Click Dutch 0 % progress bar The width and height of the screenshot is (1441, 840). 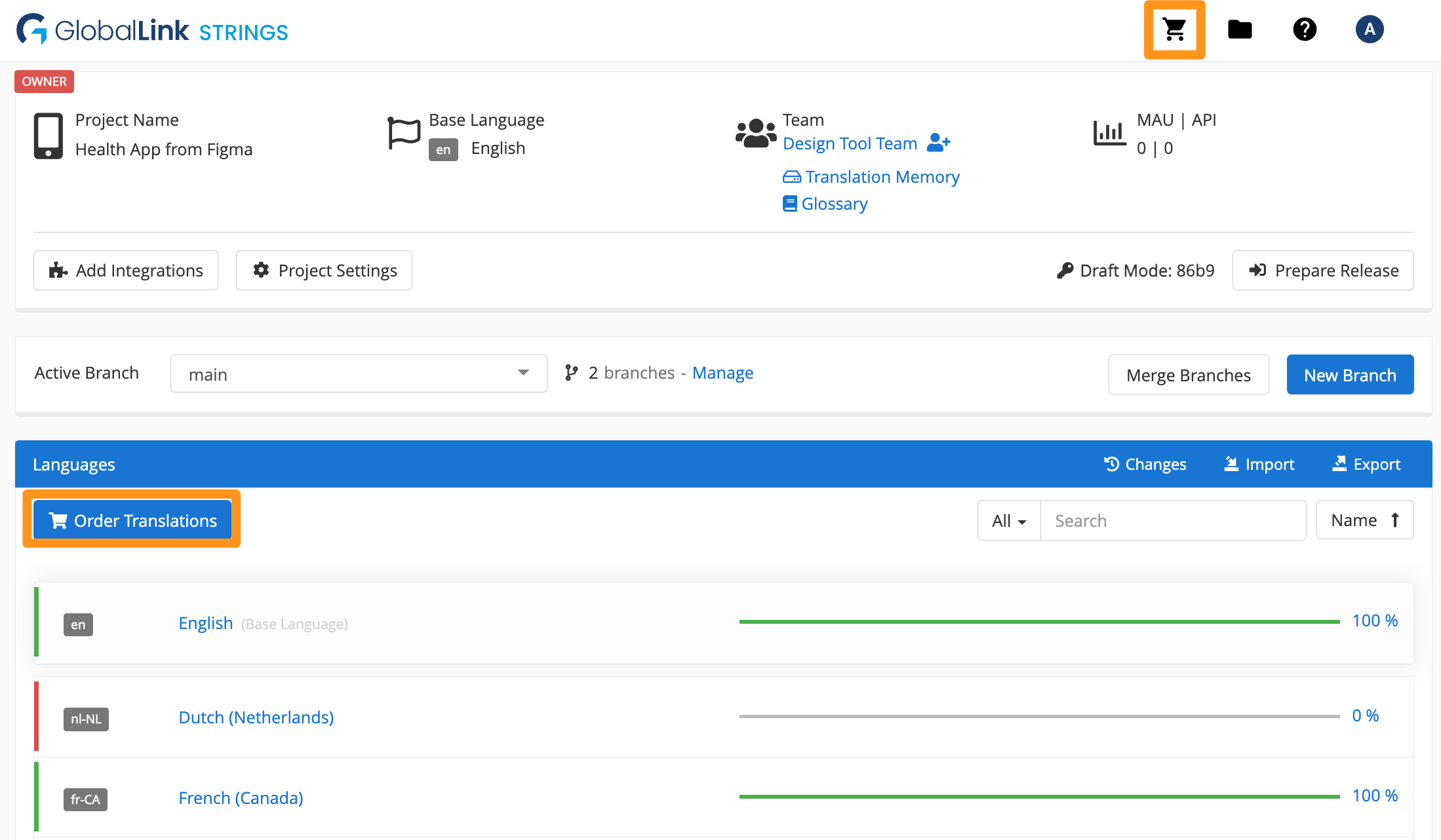1039,716
